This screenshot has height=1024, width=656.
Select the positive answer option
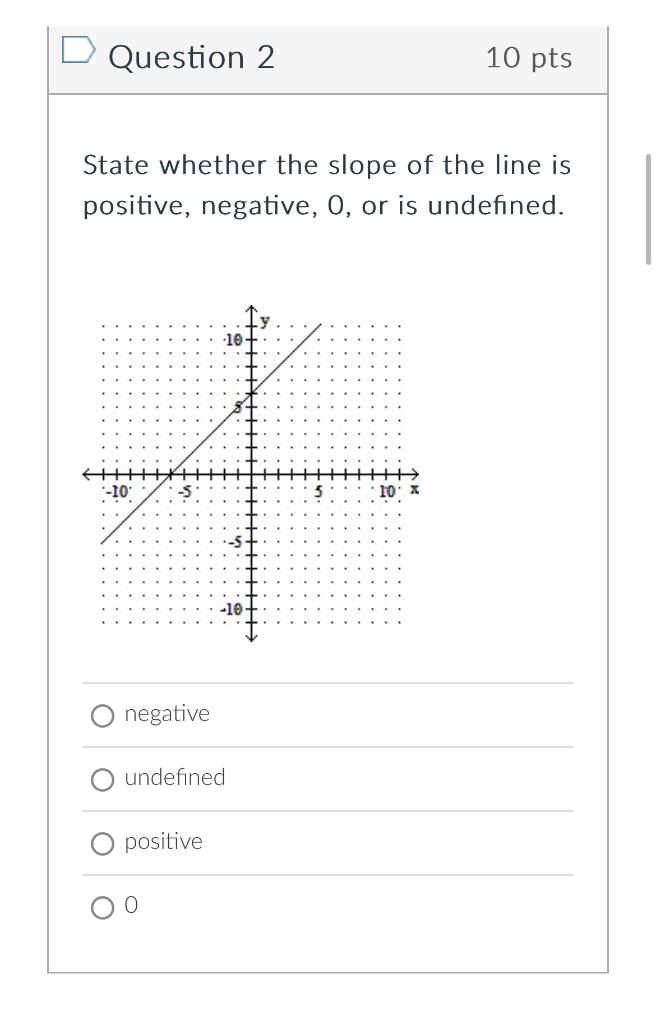tap(102, 844)
